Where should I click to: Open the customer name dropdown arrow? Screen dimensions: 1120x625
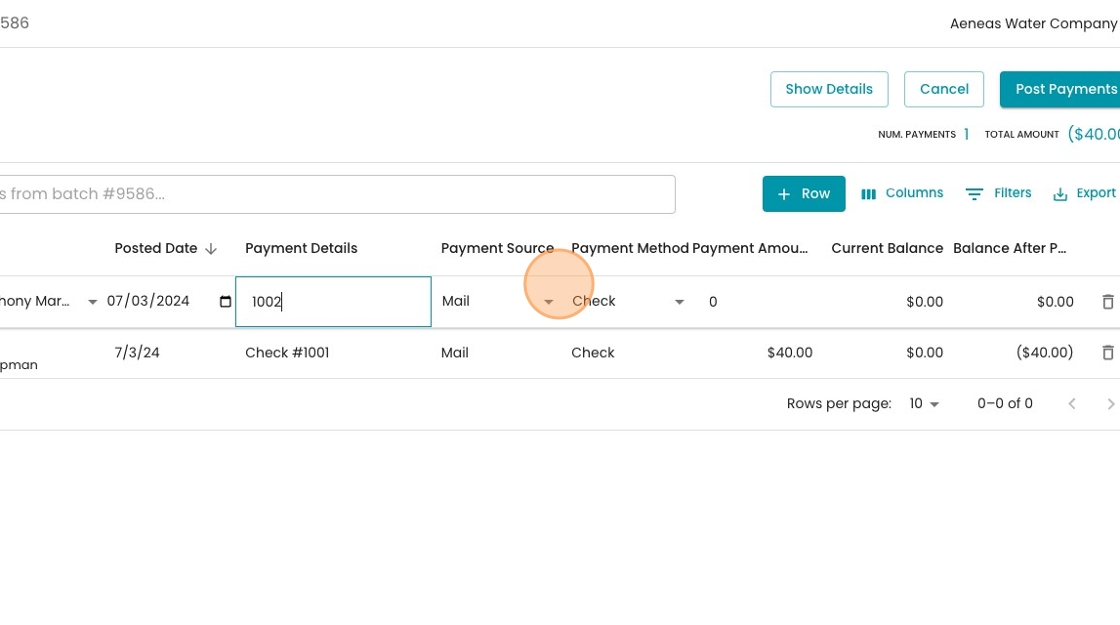click(x=92, y=301)
